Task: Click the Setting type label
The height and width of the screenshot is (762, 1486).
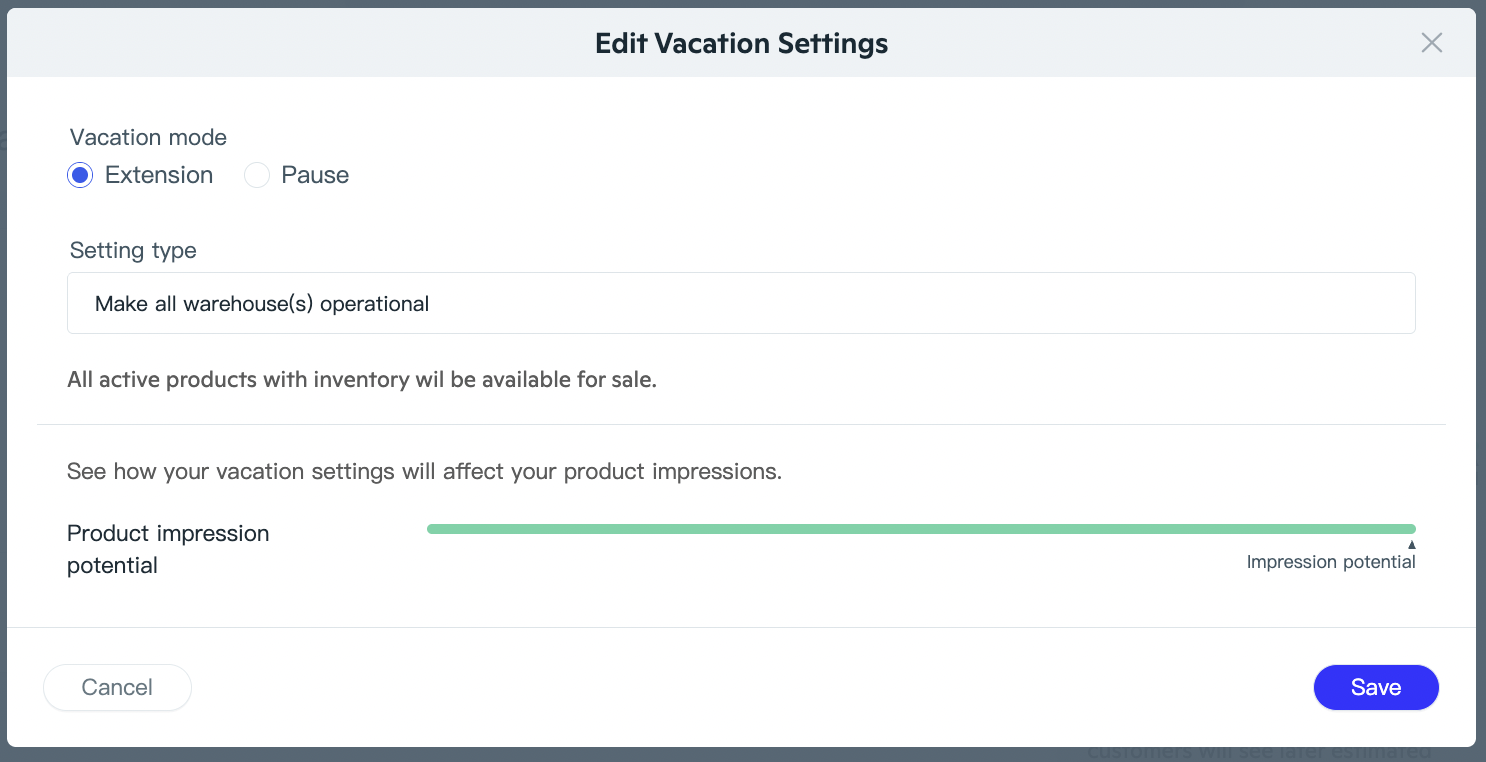Action: point(133,250)
